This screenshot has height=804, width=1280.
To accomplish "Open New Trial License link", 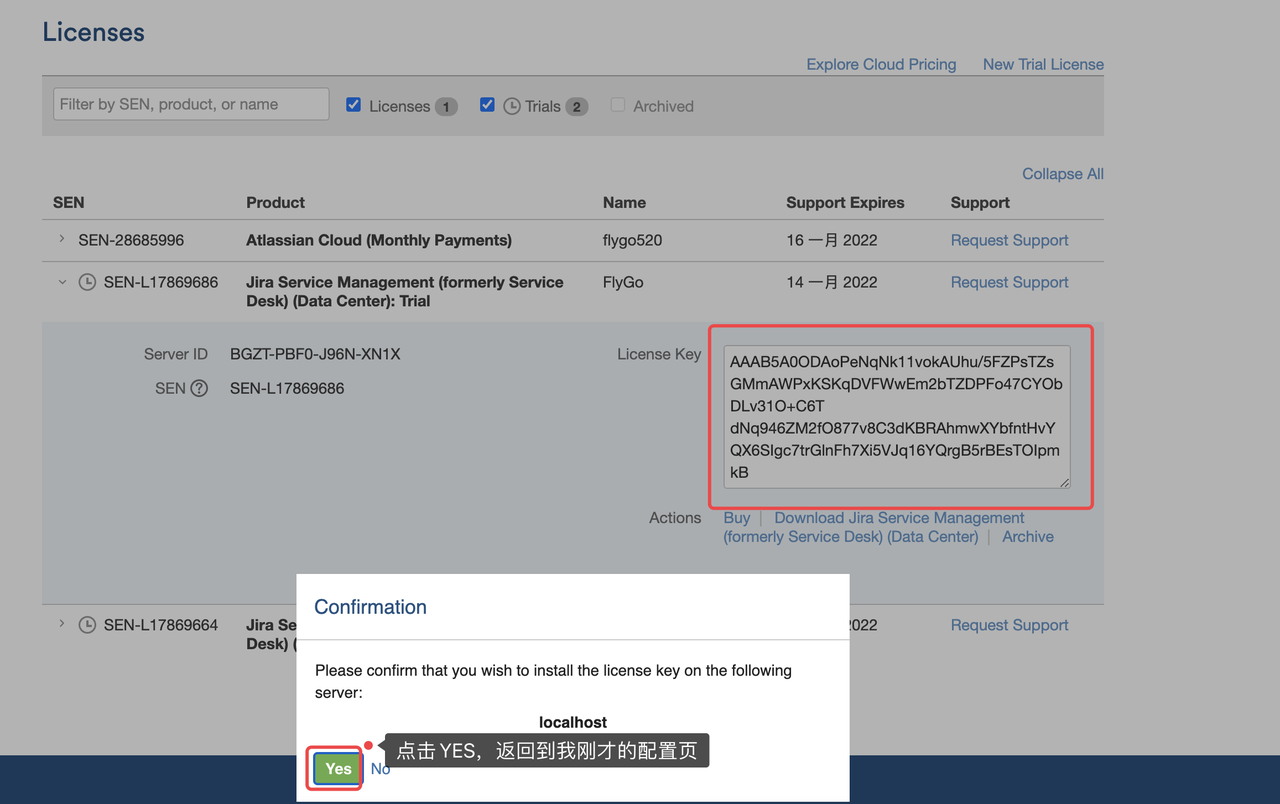I will (1043, 64).
